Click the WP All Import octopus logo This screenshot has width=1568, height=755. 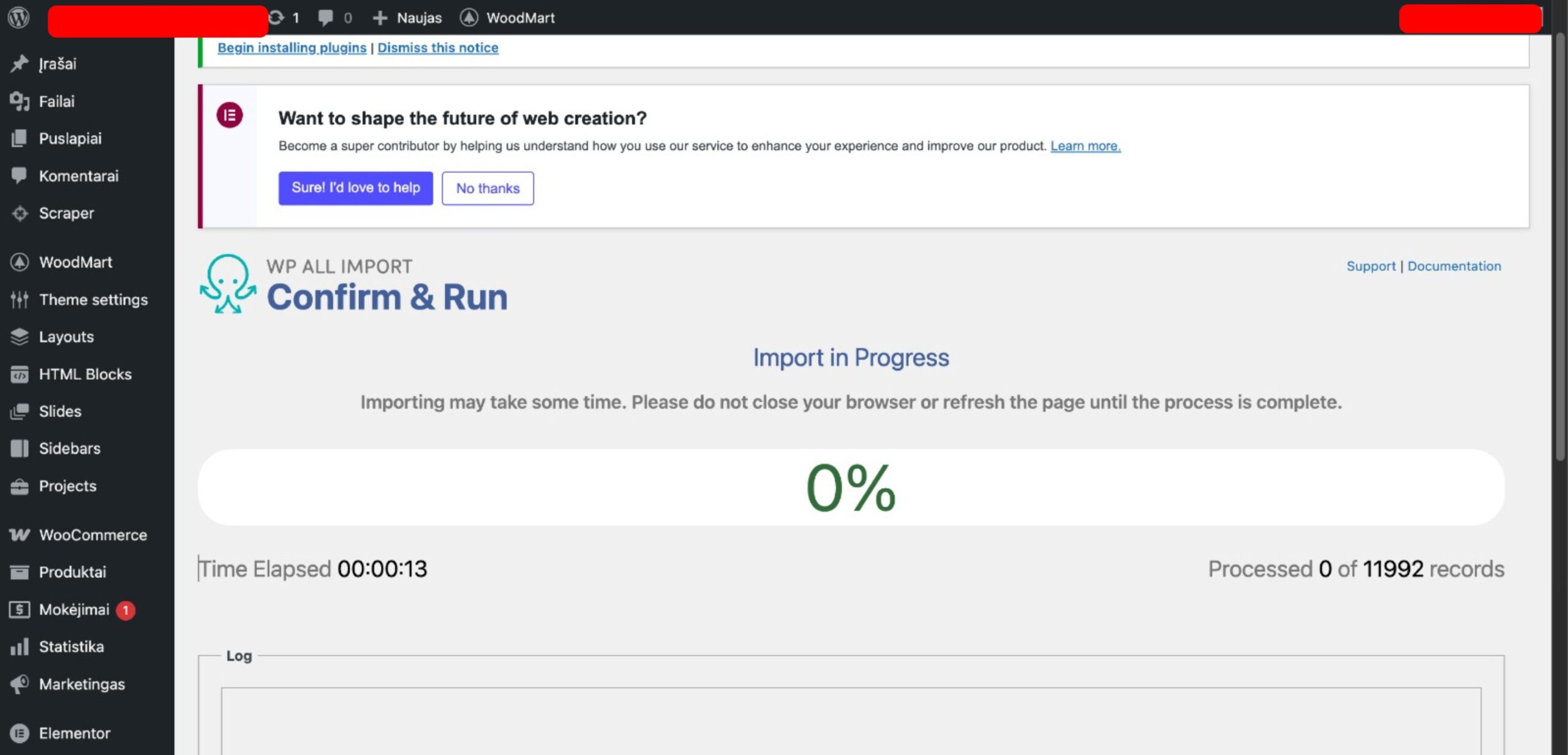228,284
